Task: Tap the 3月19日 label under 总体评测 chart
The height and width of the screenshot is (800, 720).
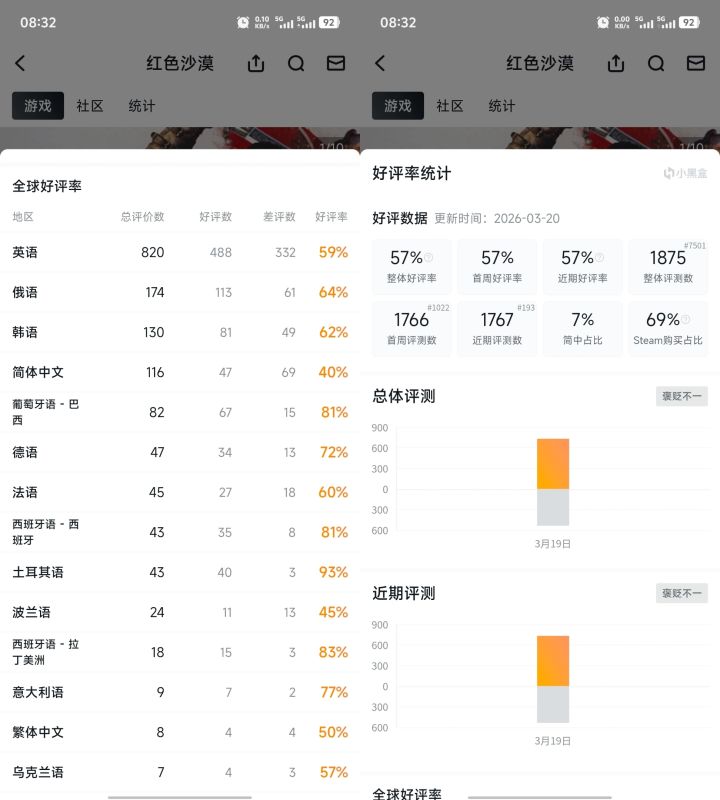Action: pyautogui.click(x=553, y=544)
